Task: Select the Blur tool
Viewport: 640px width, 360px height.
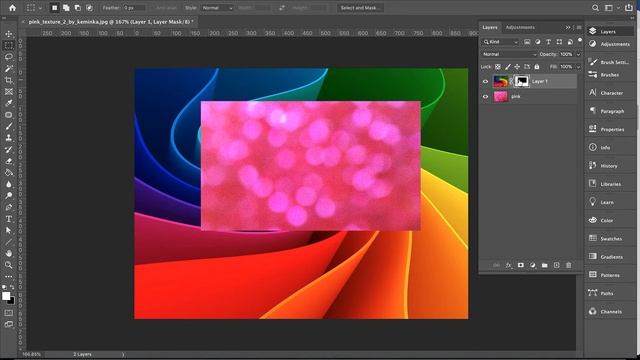Action: point(9,184)
